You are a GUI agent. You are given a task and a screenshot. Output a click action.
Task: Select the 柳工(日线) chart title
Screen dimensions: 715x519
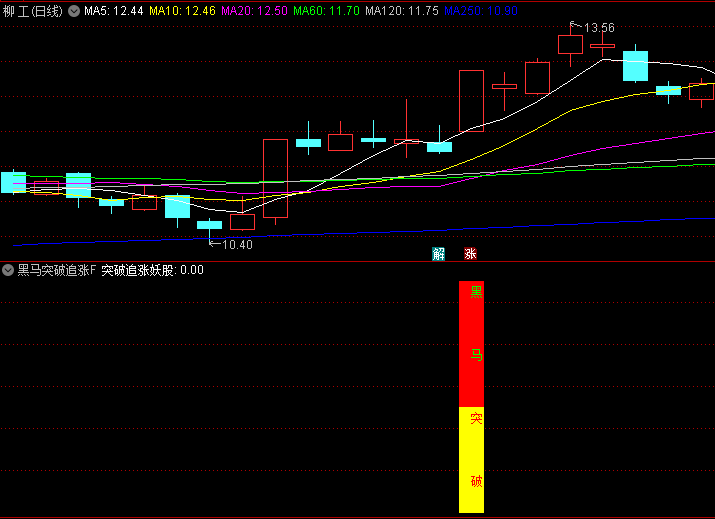pyautogui.click(x=33, y=11)
